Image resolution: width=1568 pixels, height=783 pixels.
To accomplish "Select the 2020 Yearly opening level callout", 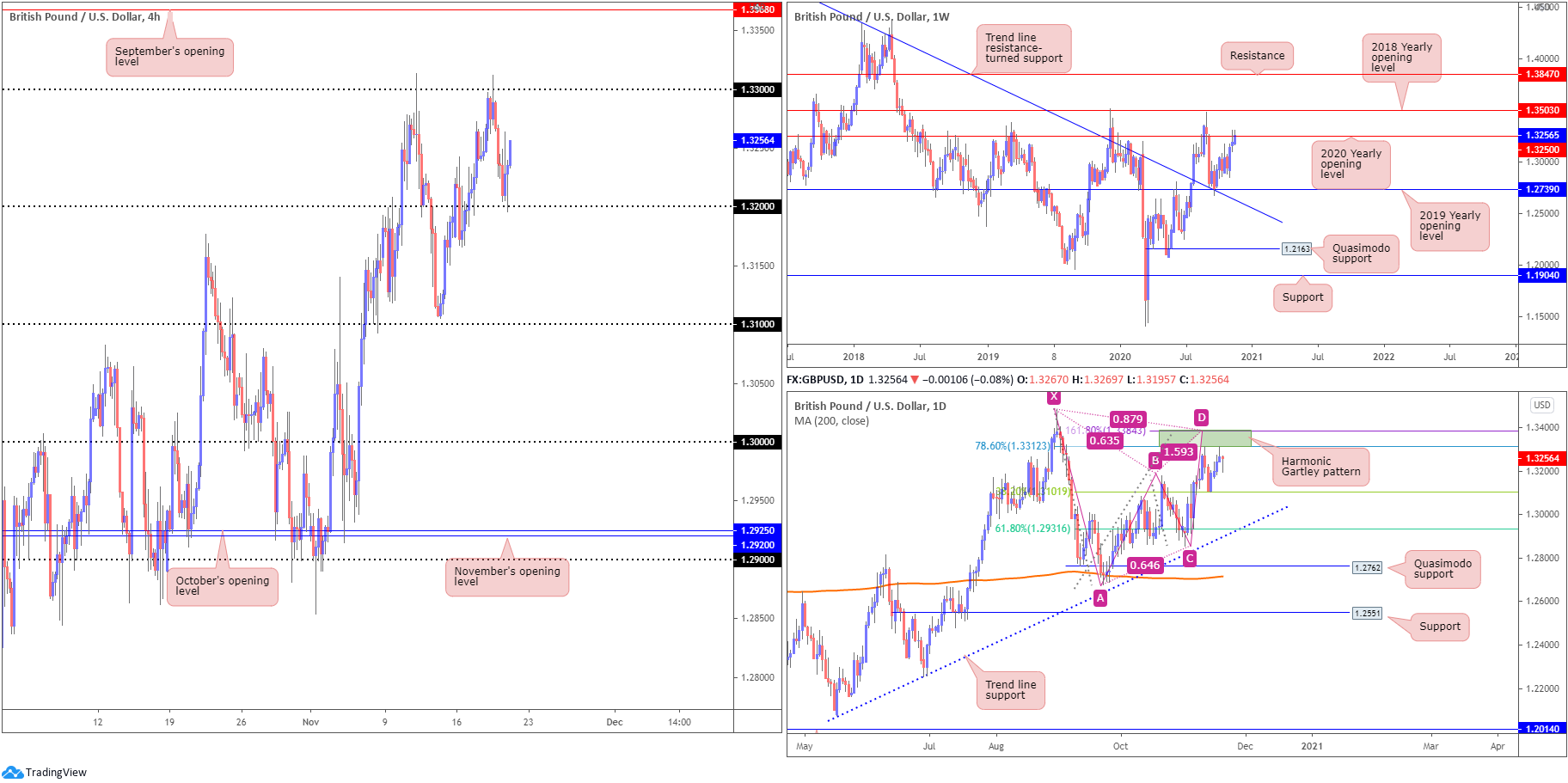I will [1351, 164].
